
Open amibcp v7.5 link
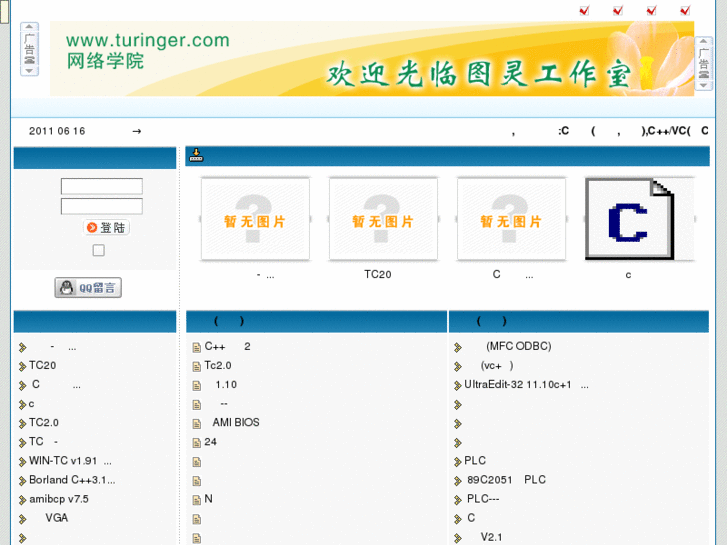click(58, 499)
